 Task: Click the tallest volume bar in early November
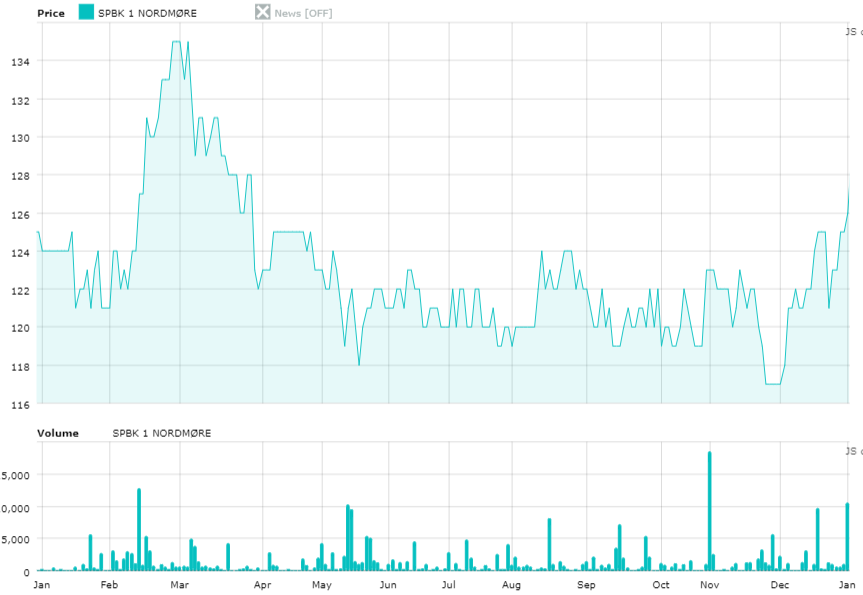point(709,511)
